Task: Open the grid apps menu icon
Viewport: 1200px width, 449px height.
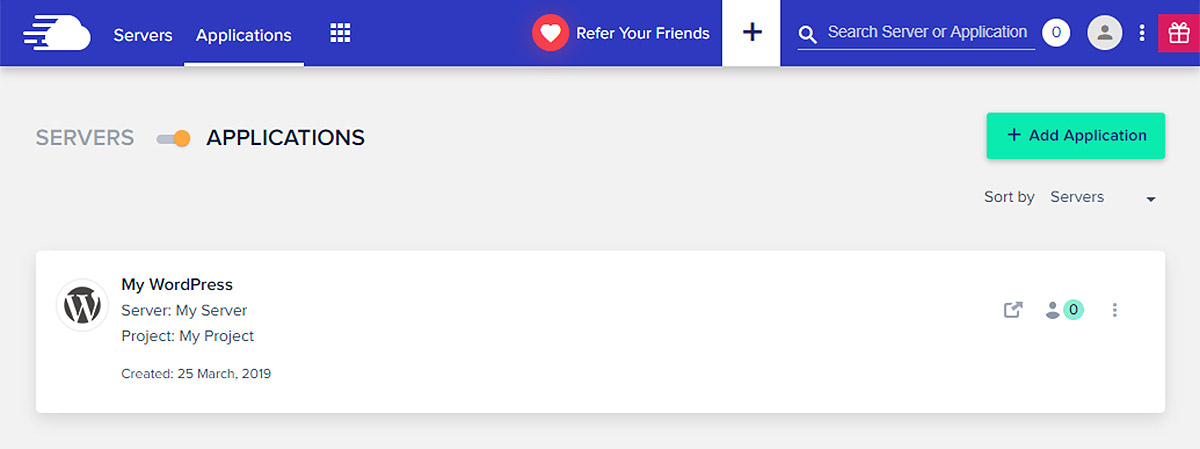Action: [340, 34]
